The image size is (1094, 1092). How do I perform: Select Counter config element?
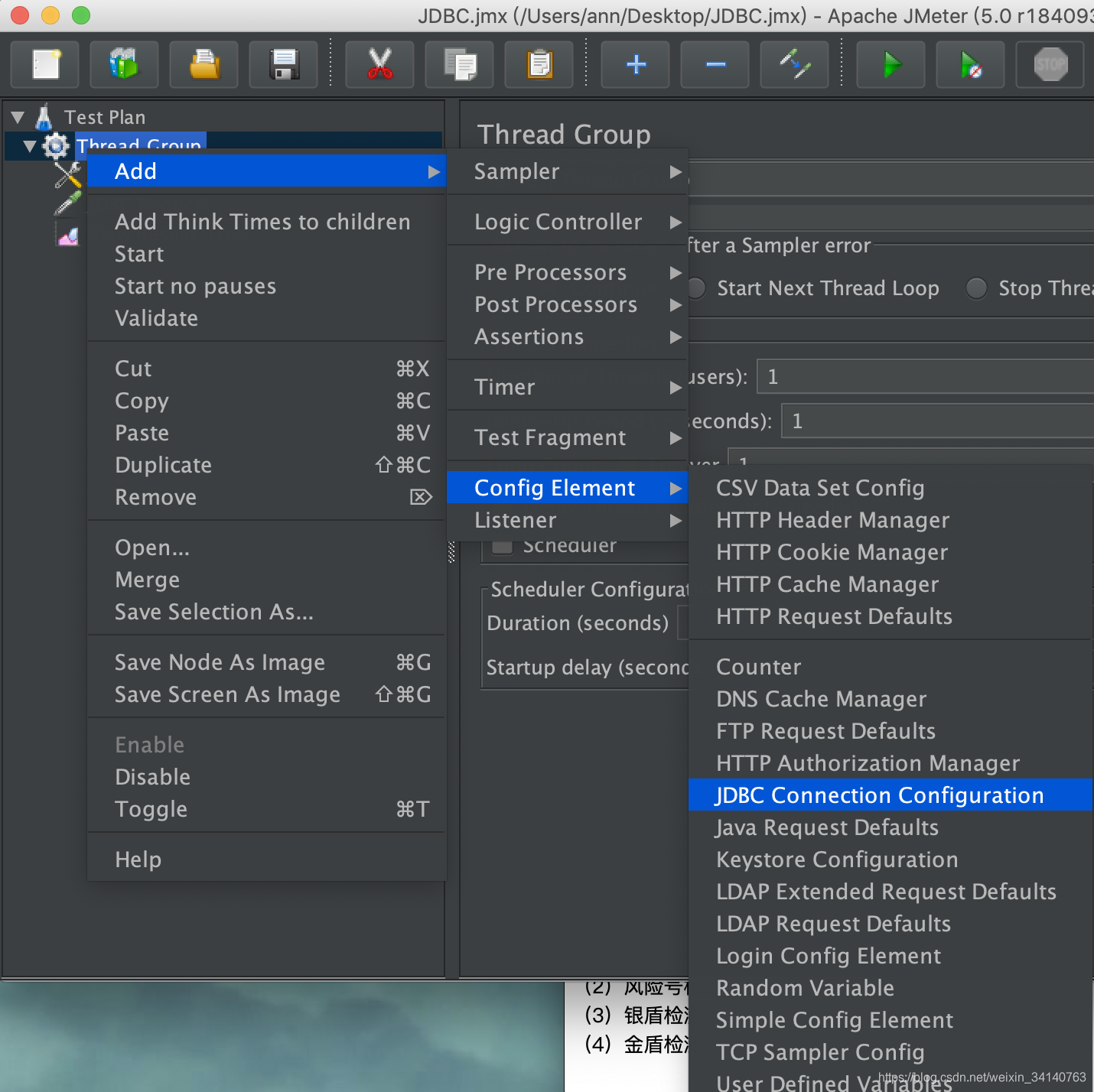pyautogui.click(x=890, y=667)
